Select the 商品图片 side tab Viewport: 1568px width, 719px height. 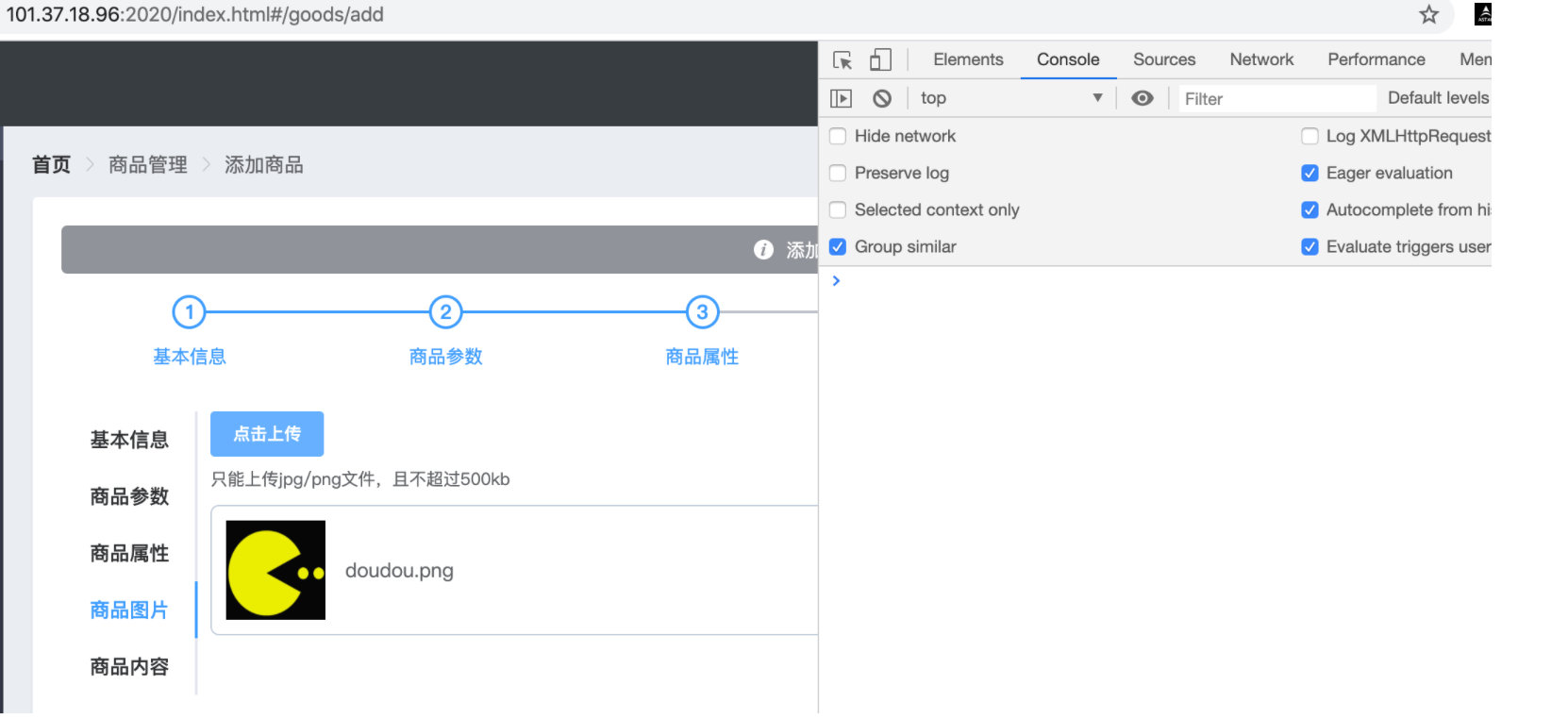[129, 610]
